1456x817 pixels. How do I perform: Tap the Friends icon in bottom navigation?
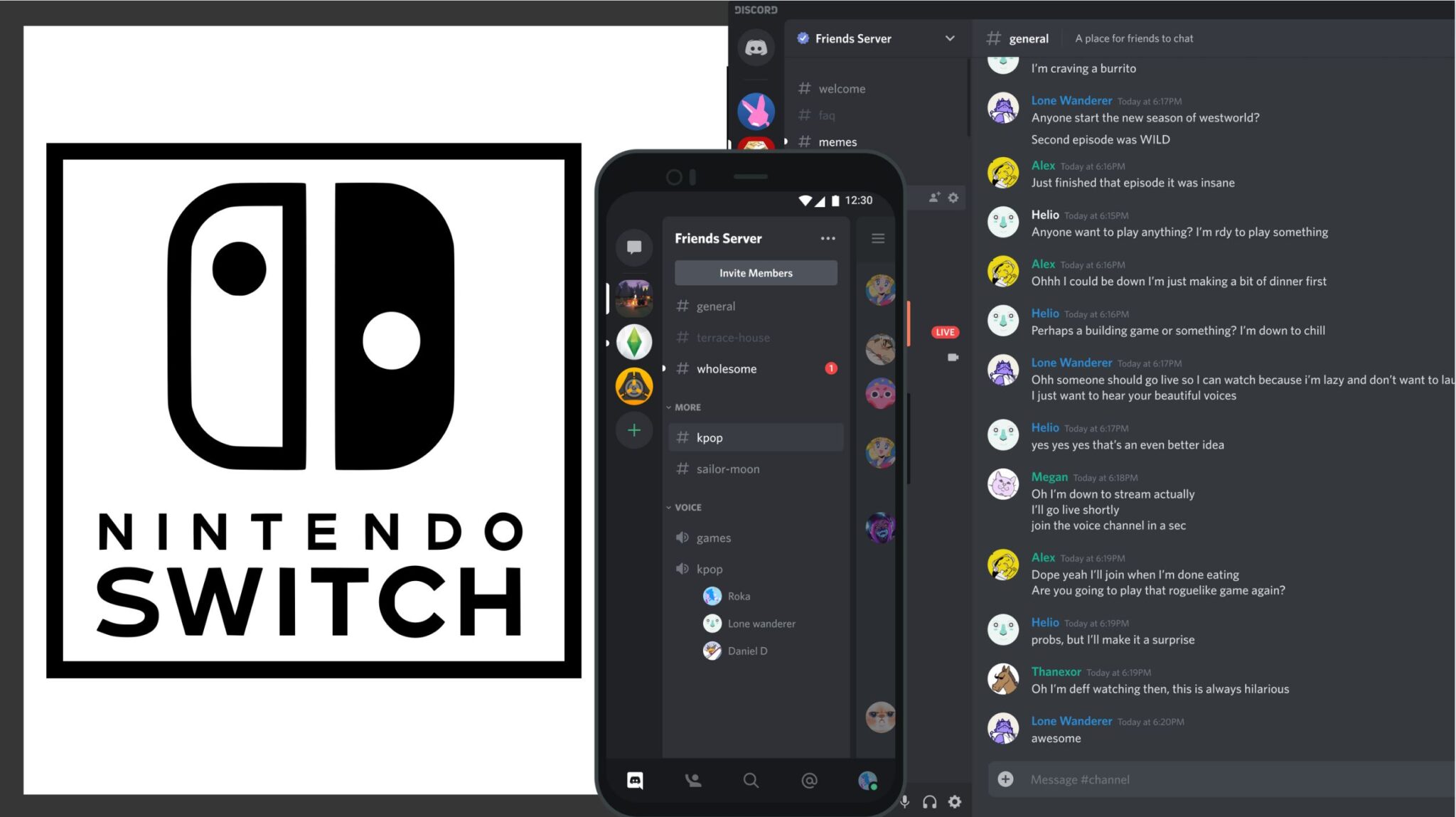(x=693, y=780)
